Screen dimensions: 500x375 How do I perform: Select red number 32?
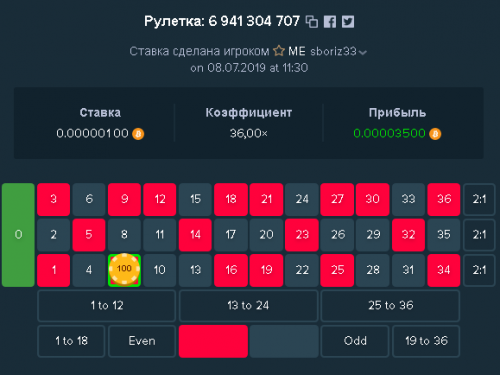(x=408, y=235)
